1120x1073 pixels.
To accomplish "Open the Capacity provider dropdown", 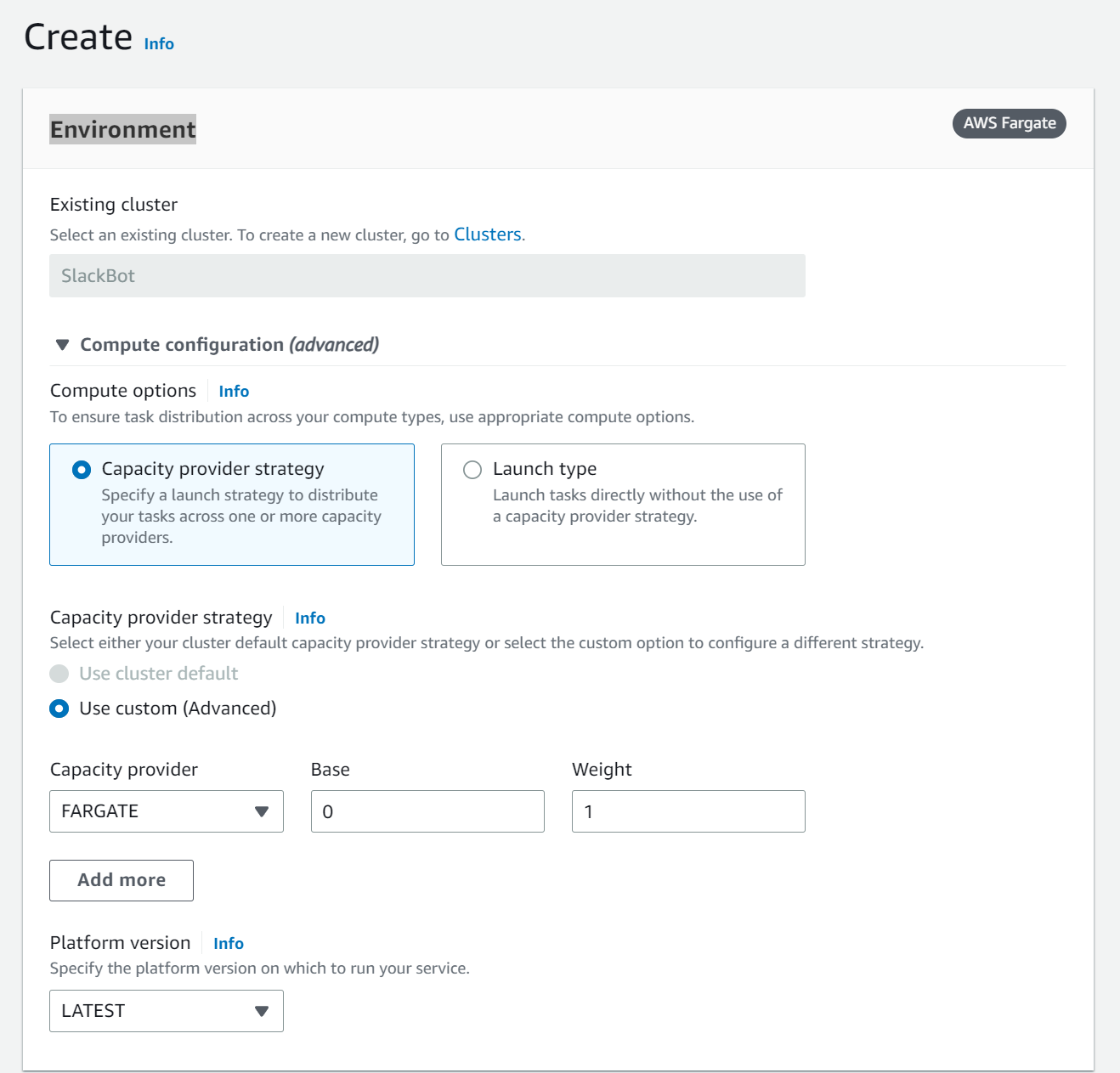I will (x=166, y=811).
